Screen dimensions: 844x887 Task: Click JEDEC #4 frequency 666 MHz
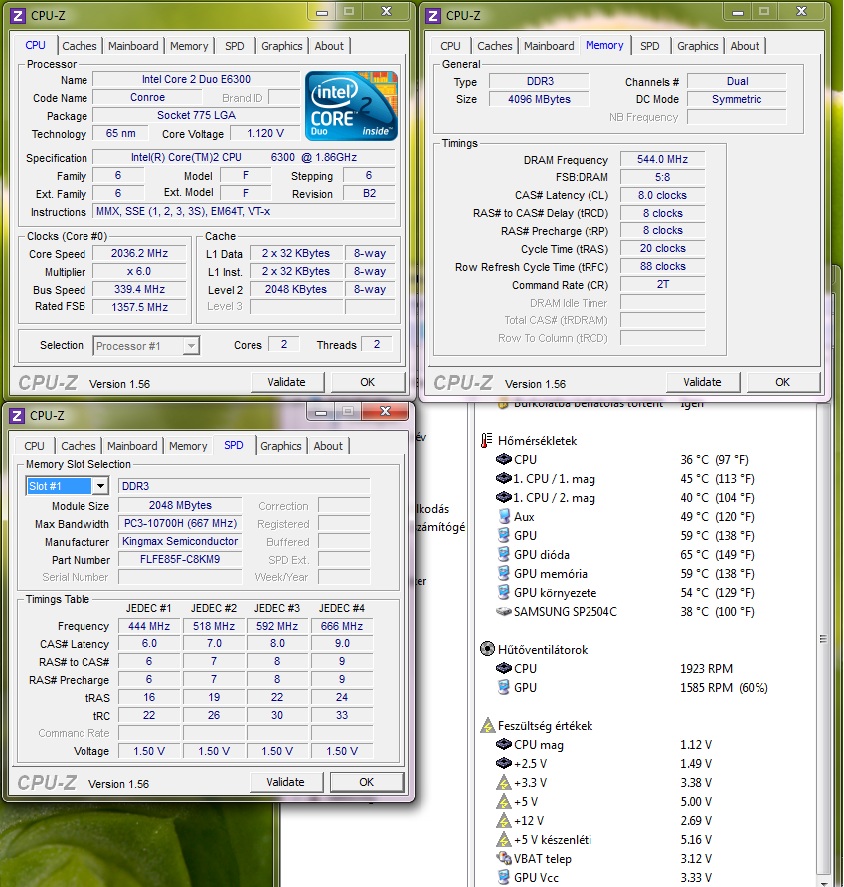(x=342, y=626)
